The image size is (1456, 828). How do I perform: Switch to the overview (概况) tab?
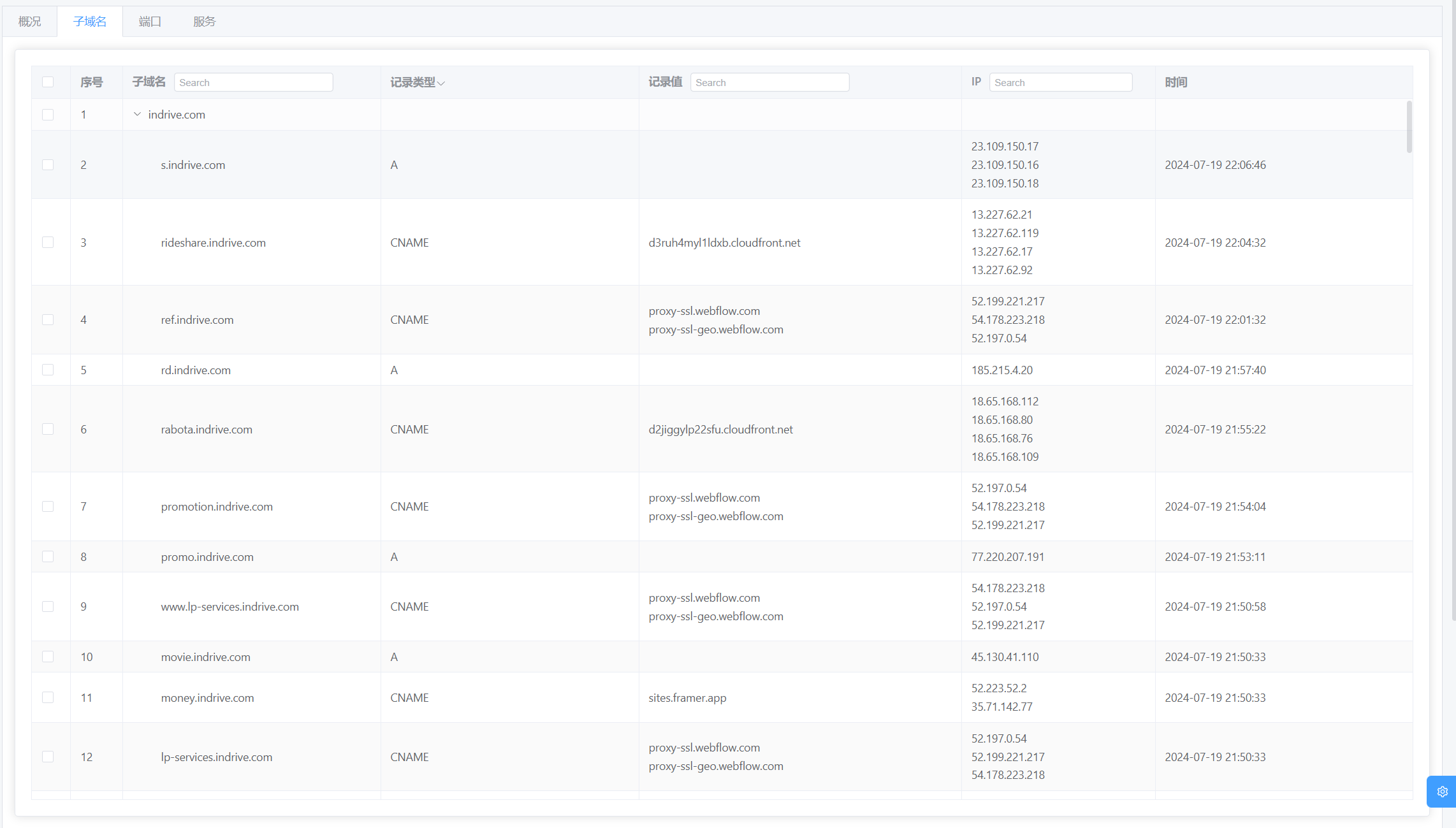29,22
